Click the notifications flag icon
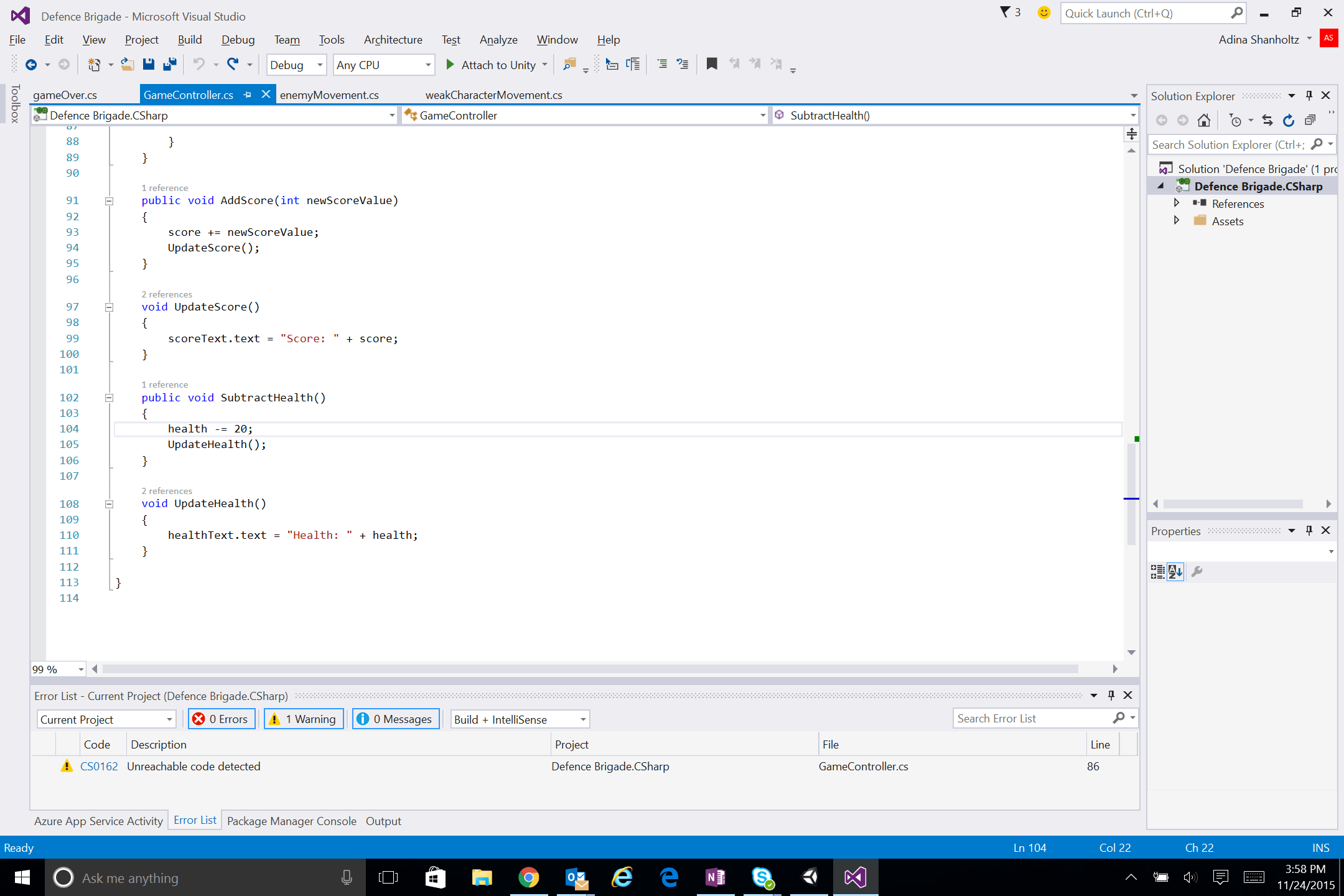This screenshot has height=896, width=1344. click(1005, 12)
